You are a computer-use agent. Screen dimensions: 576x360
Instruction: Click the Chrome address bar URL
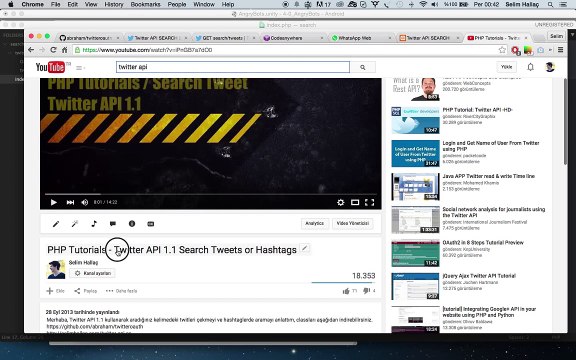point(148,50)
